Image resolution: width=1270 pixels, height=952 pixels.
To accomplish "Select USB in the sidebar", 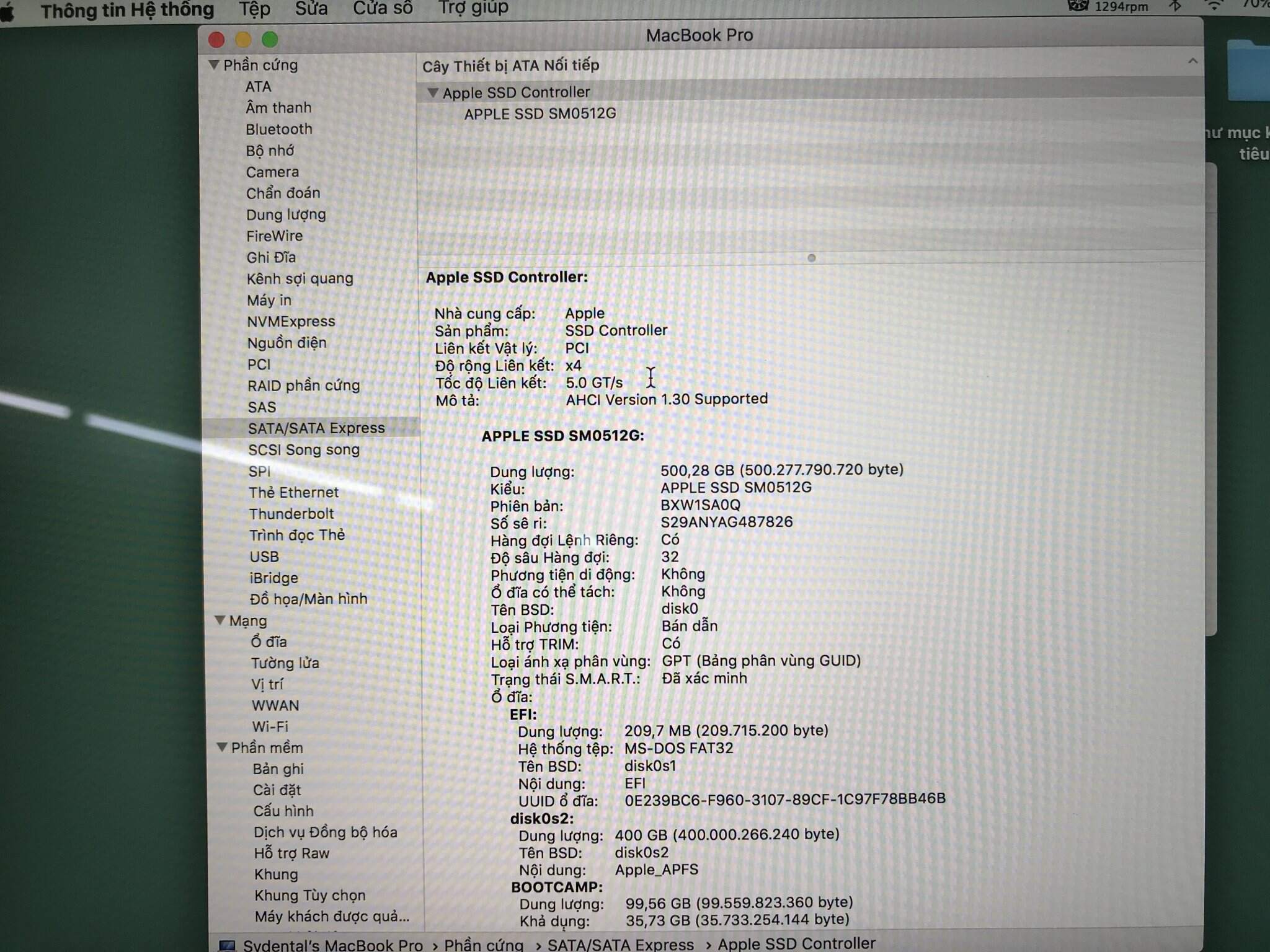I will 264,557.
